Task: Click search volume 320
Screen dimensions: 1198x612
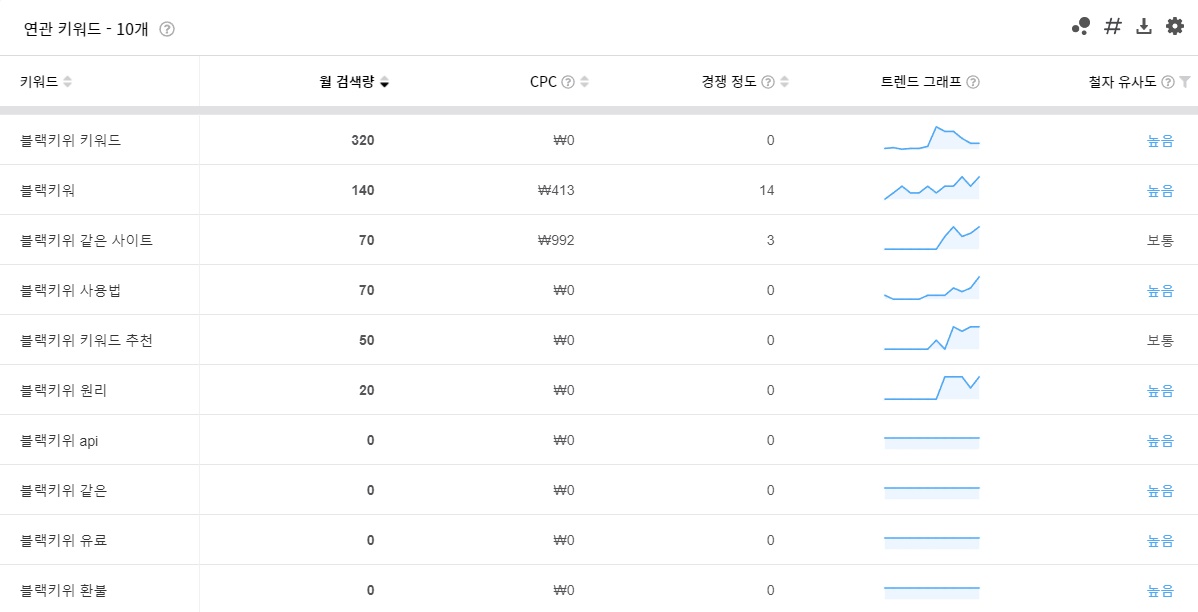Action: (363, 141)
